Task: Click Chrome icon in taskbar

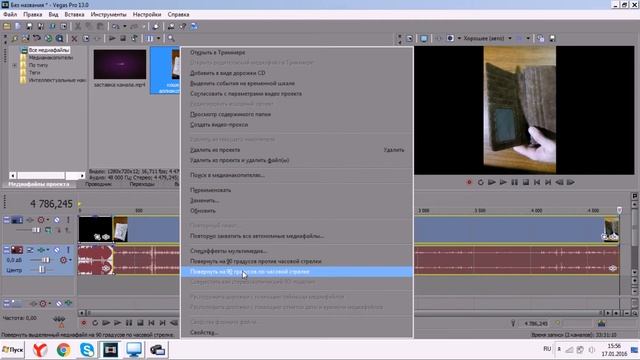Action: 63,350
